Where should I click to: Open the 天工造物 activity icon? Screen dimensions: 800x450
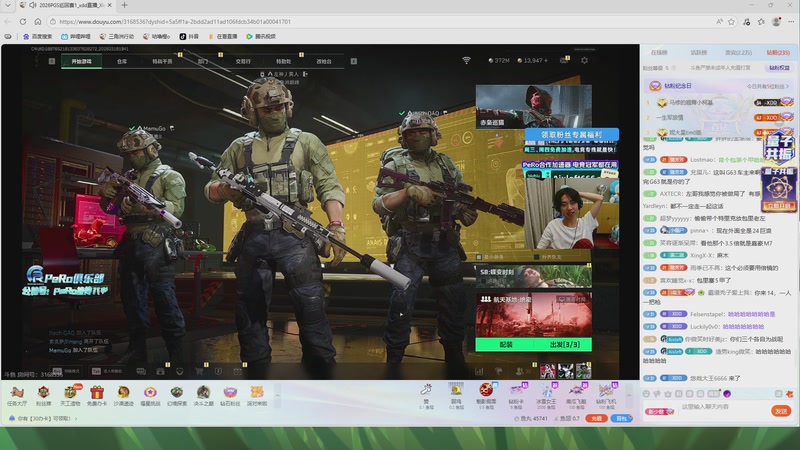[x=70, y=396]
